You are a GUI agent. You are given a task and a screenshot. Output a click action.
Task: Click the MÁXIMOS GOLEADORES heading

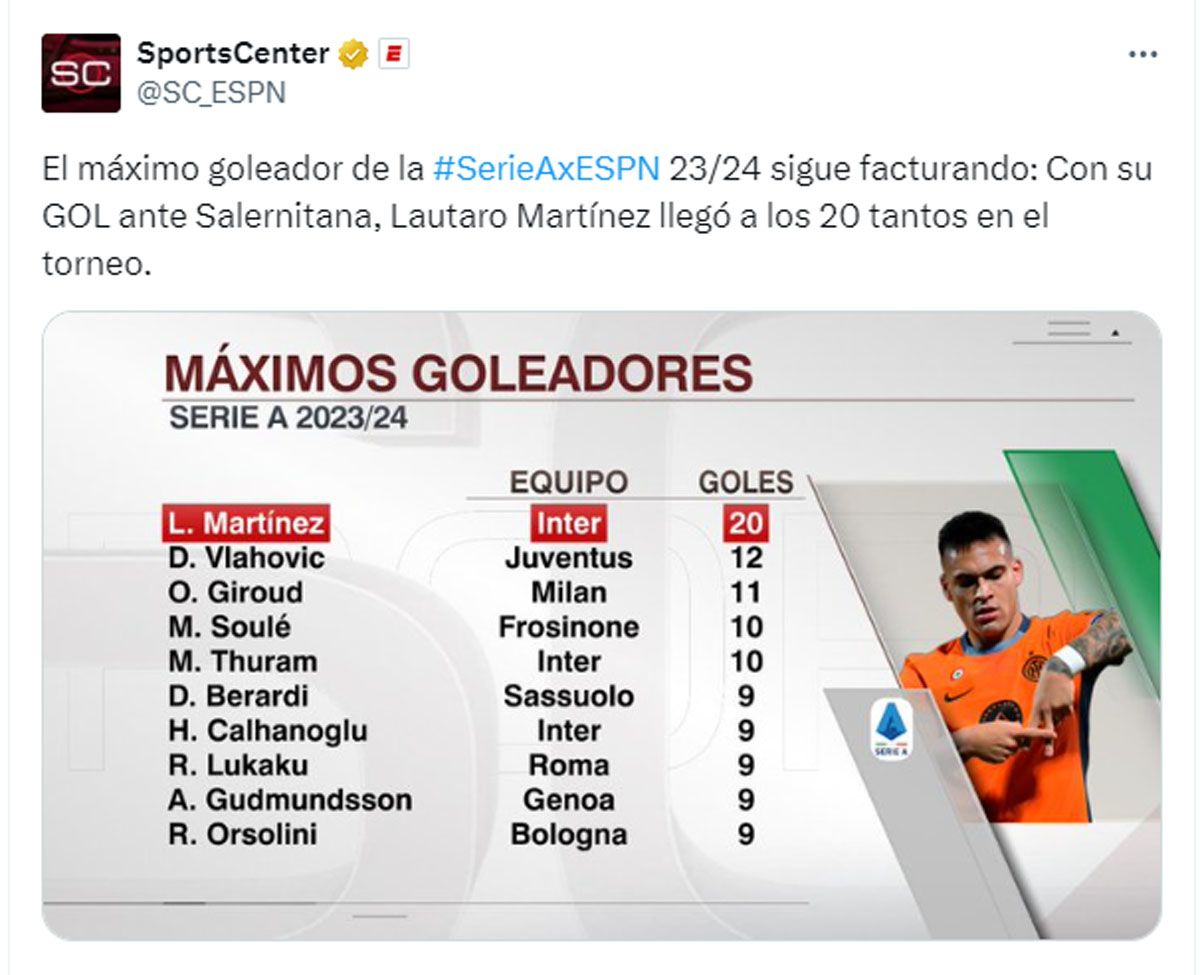[x=458, y=373]
